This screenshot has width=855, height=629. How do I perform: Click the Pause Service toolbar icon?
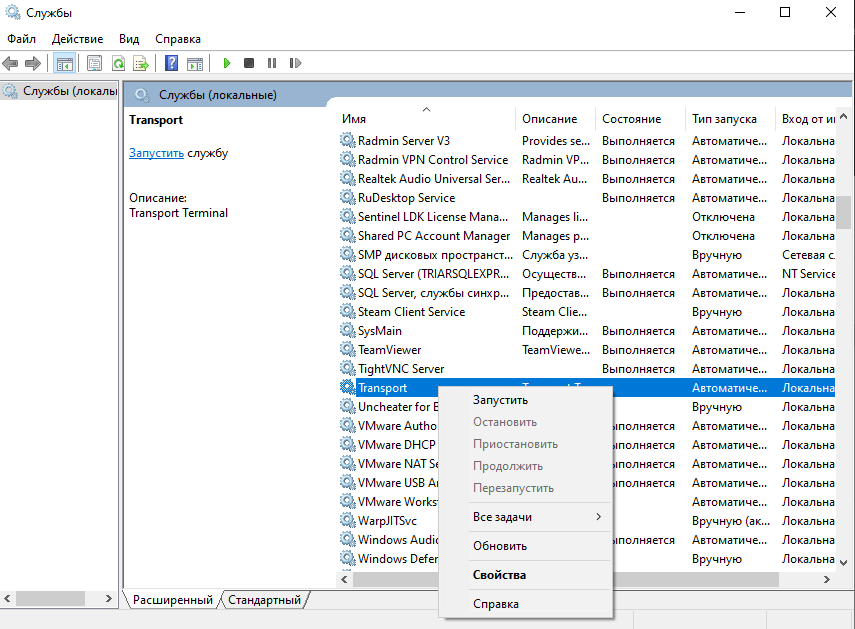[x=272, y=63]
